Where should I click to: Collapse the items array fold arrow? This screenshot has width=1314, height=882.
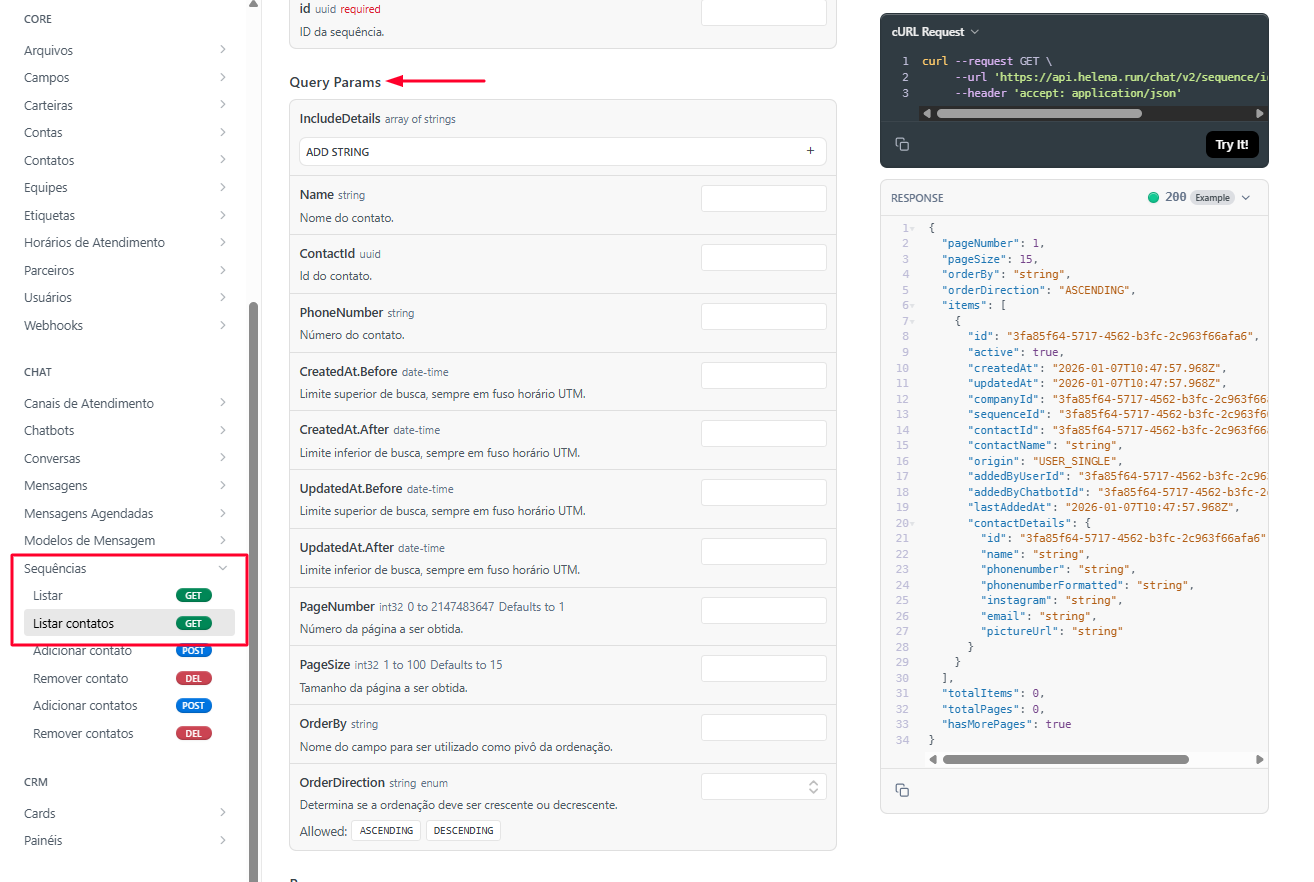[x=913, y=306]
